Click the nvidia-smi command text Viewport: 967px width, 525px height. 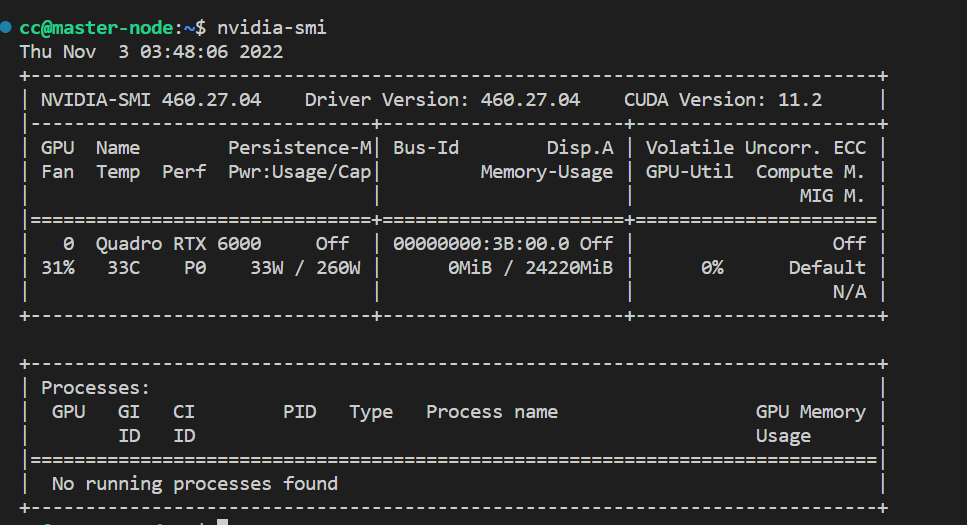271,28
